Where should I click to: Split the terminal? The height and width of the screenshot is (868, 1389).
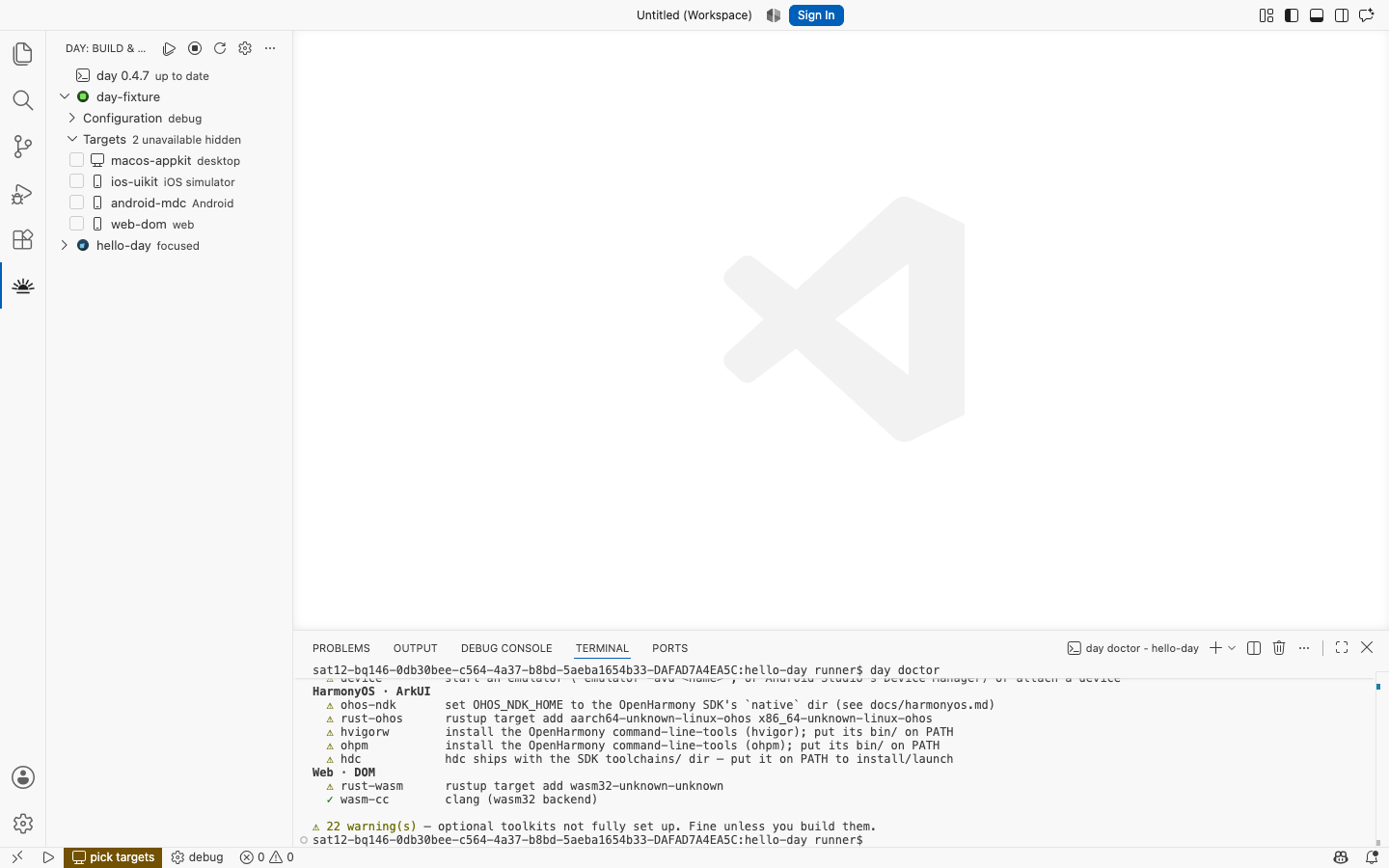point(1254,648)
